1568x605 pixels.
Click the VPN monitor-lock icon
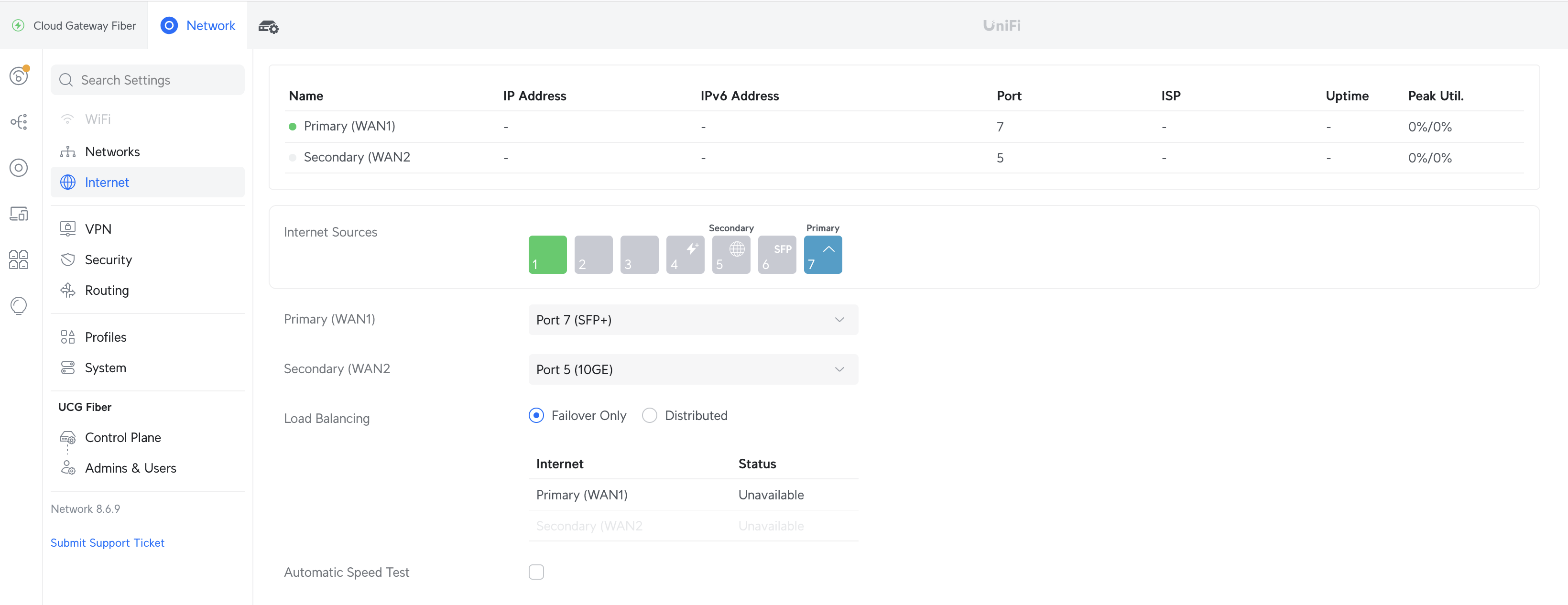(x=67, y=229)
